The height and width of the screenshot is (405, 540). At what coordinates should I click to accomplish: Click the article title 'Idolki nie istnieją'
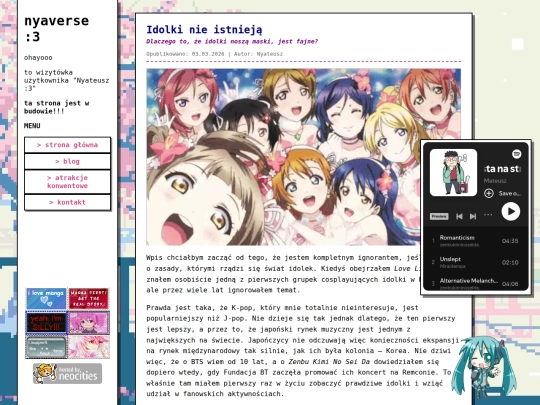(x=204, y=30)
